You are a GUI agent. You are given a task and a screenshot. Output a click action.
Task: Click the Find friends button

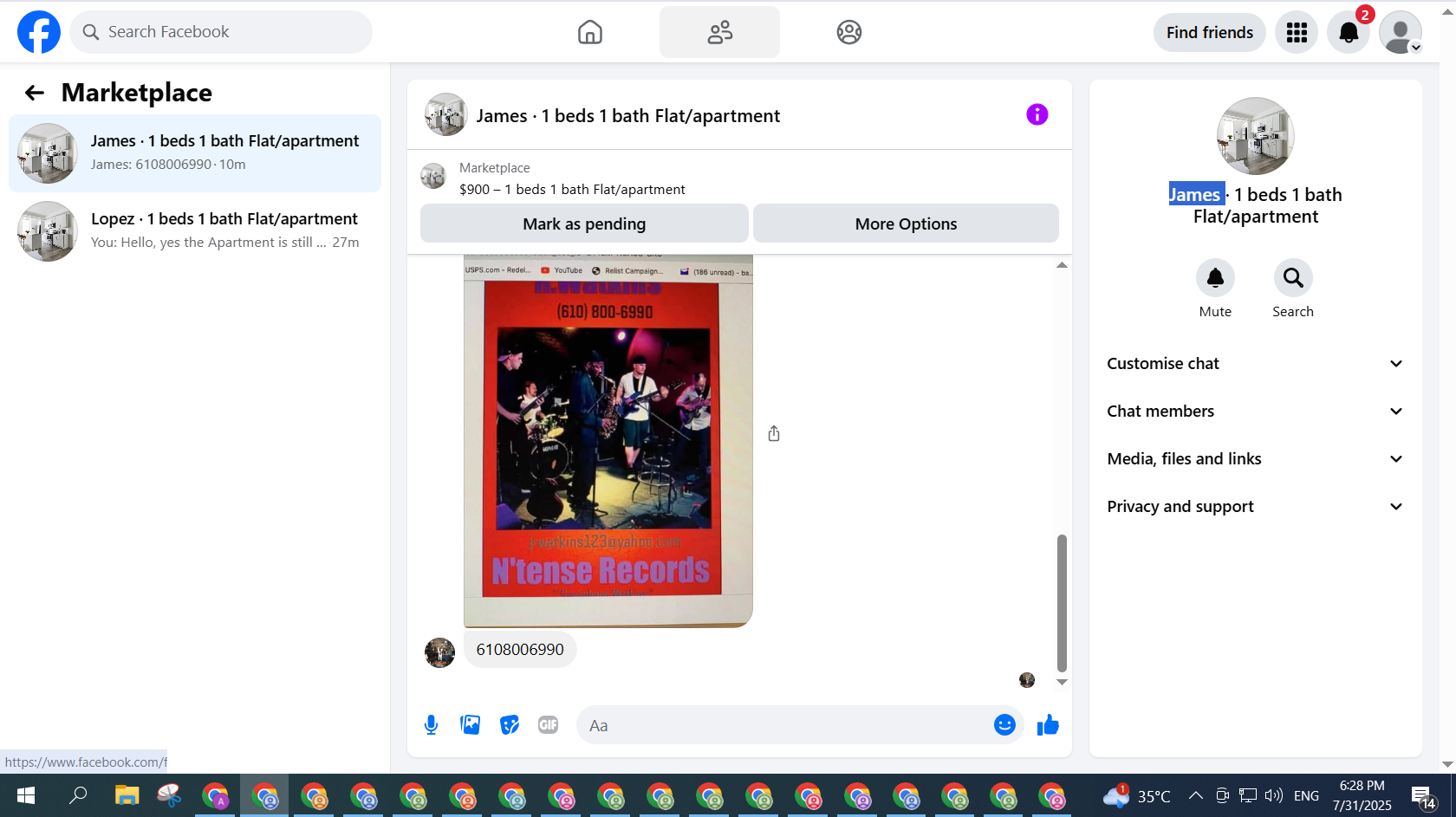pos(1209,32)
